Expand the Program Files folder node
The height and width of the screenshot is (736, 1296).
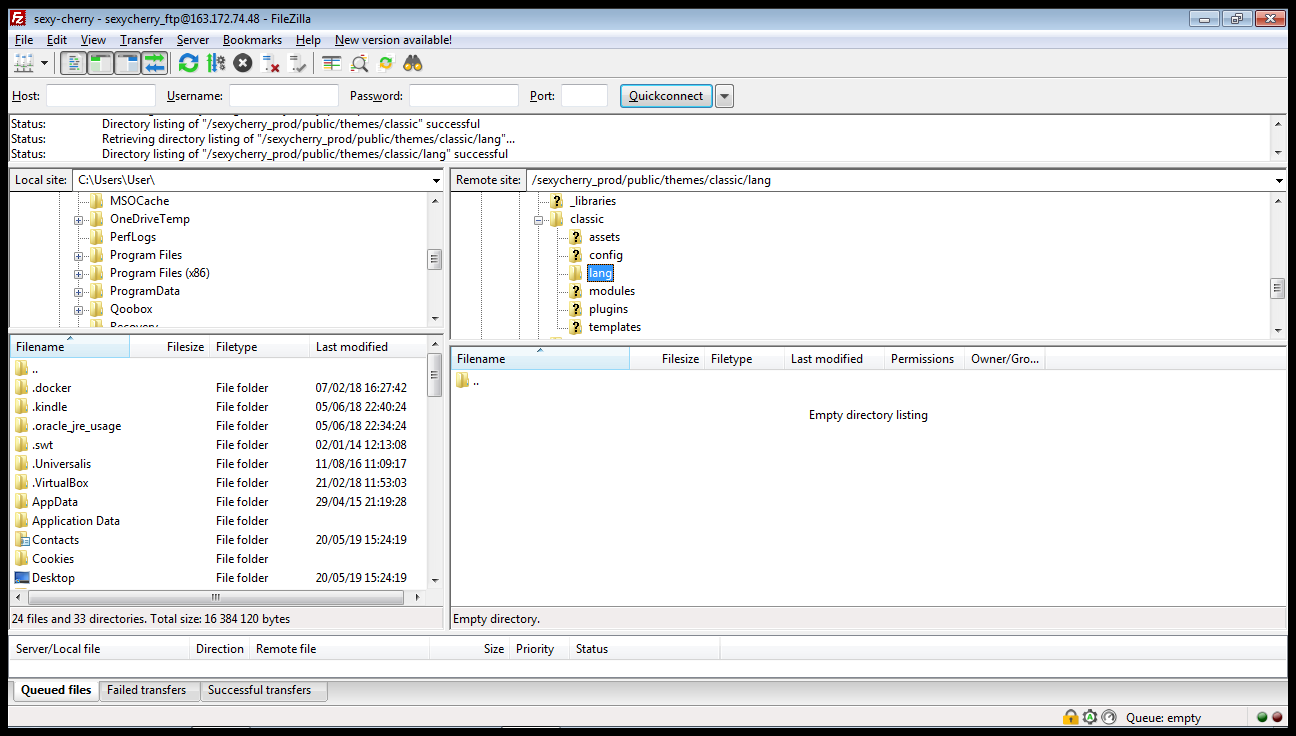(78, 255)
